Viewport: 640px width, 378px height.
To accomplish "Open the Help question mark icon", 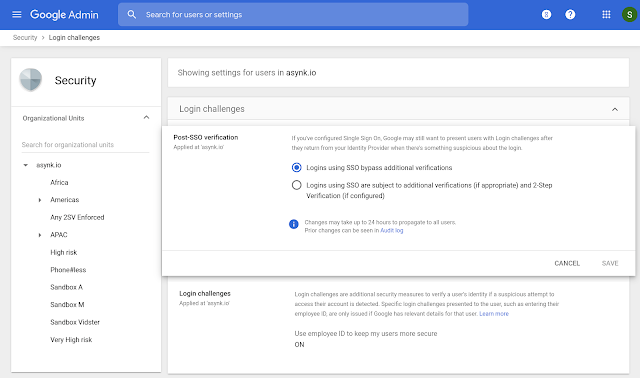I will (x=570, y=15).
